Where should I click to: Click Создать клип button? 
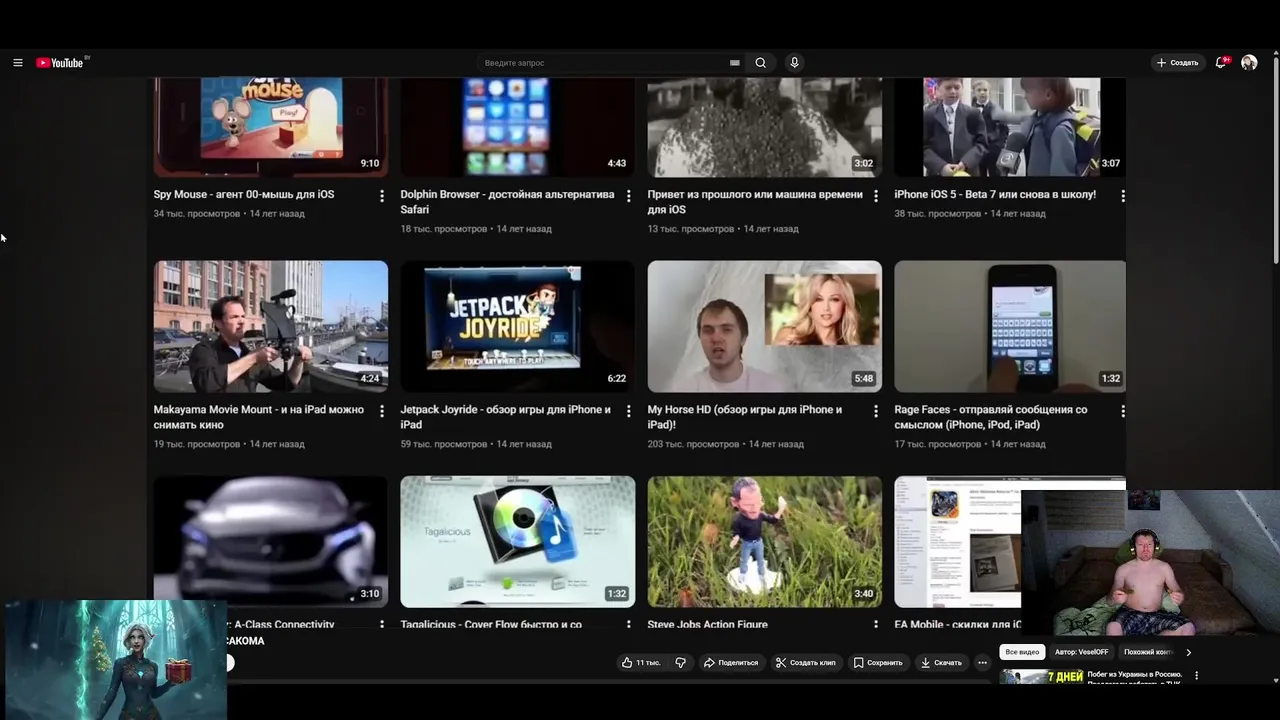[x=805, y=662]
